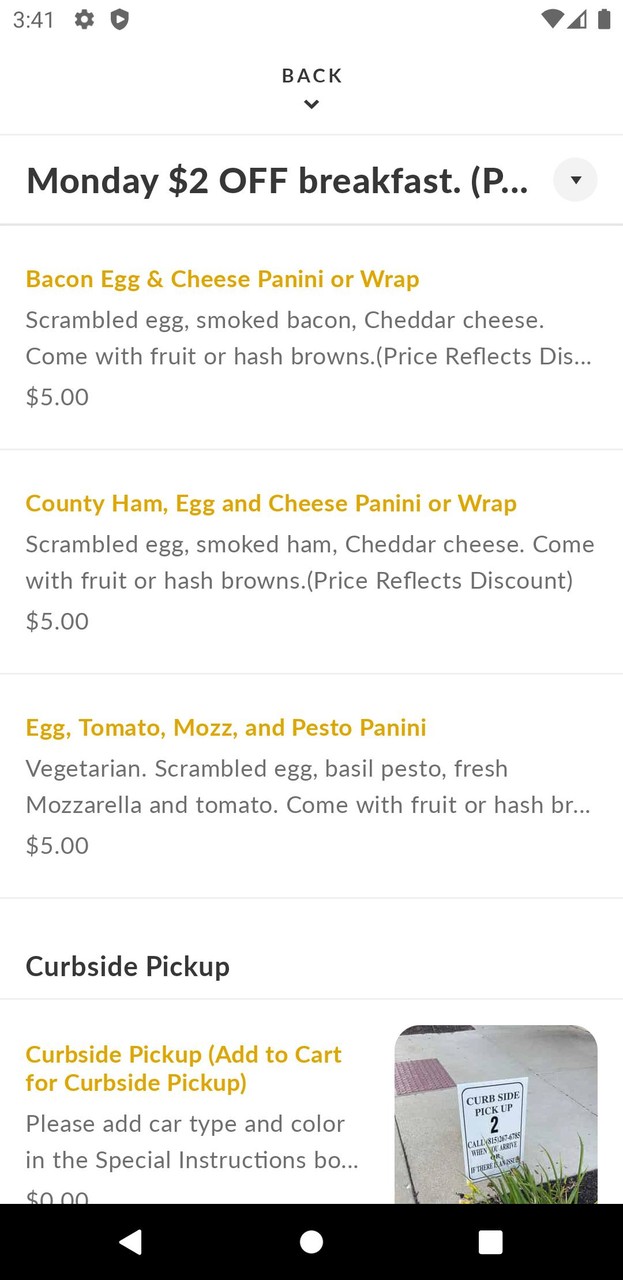Viewport: 623px width, 1280px height.
Task: Tap the Monday $2 OFF breakfast heading
Action: click(277, 181)
